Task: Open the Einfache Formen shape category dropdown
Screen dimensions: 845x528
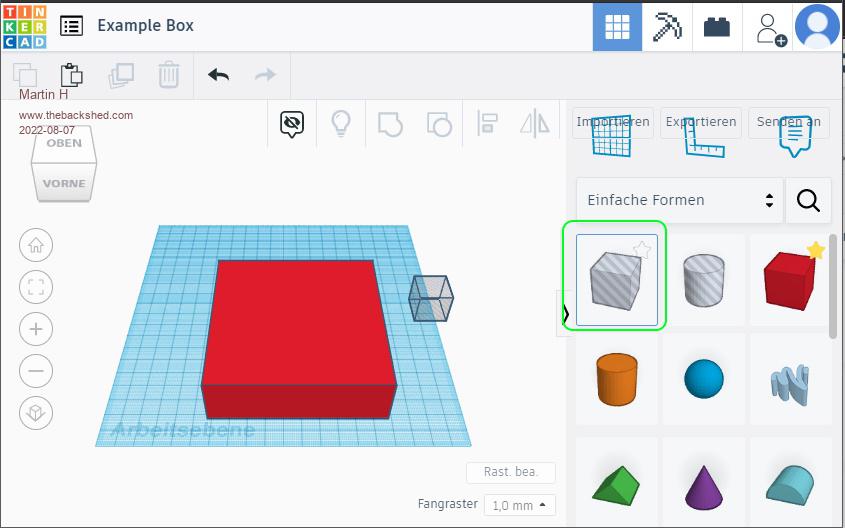Action: 679,200
